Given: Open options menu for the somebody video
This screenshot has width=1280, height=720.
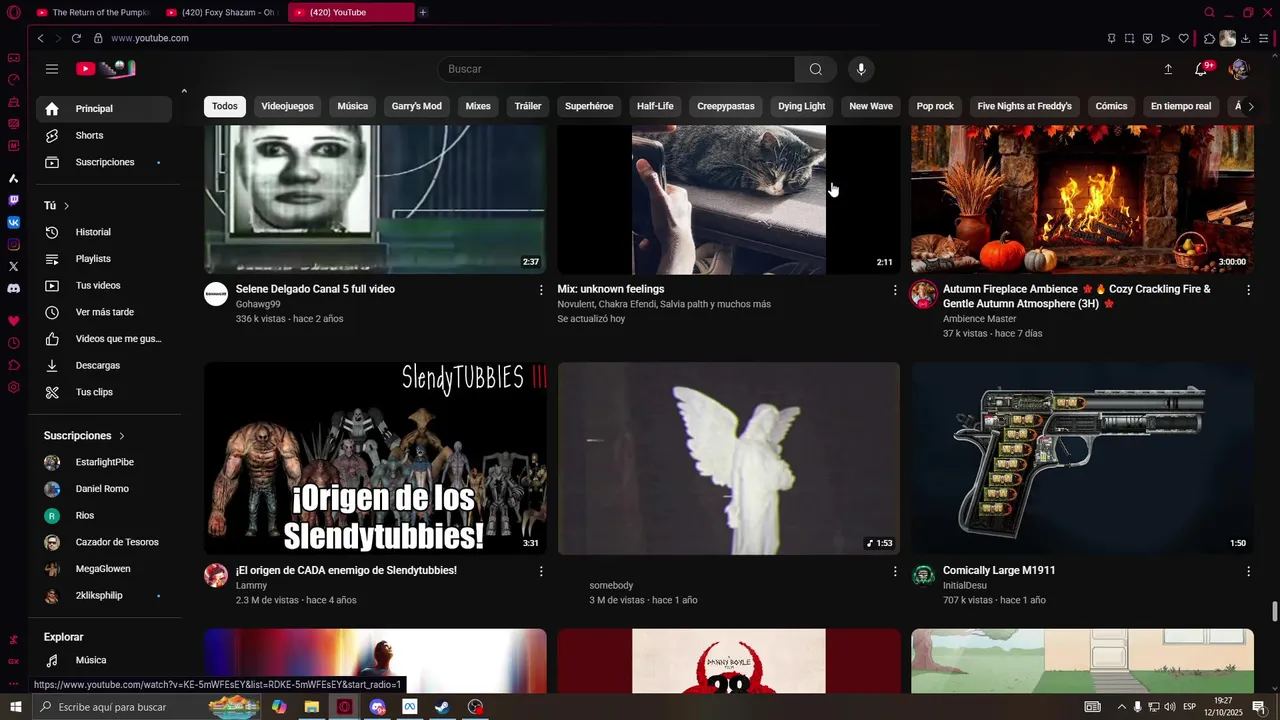Looking at the screenshot, I should [x=895, y=571].
